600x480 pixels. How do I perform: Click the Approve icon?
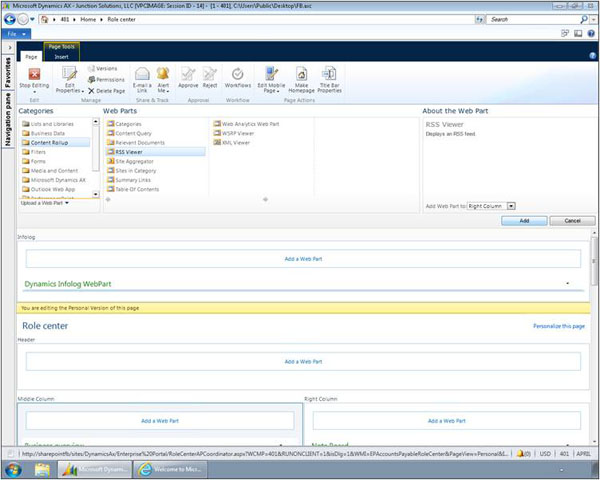click(x=188, y=73)
